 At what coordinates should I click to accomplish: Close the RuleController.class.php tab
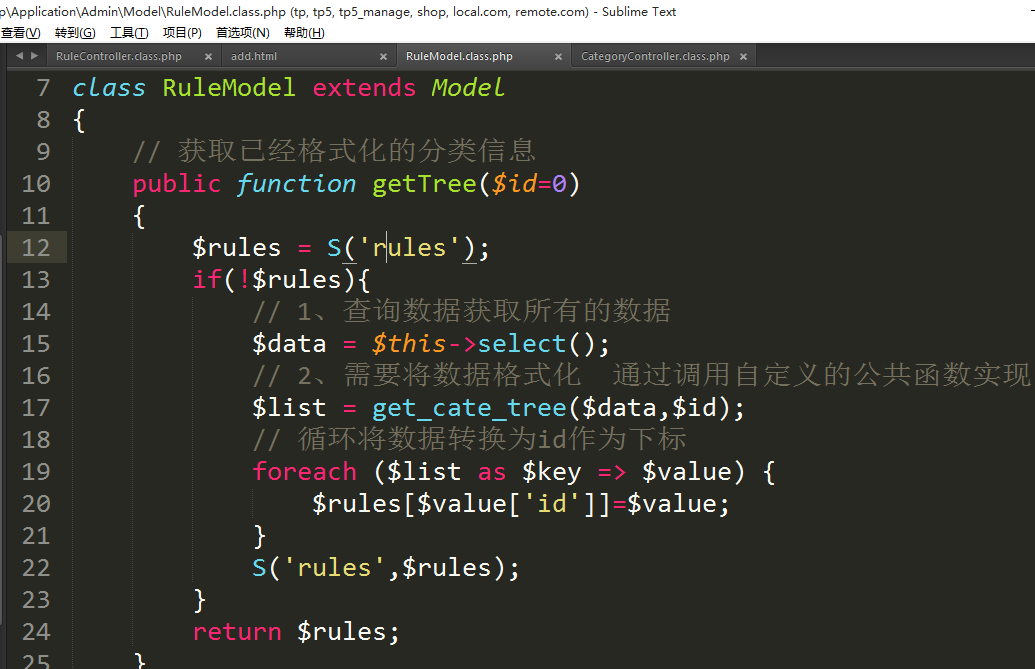point(208,57)
